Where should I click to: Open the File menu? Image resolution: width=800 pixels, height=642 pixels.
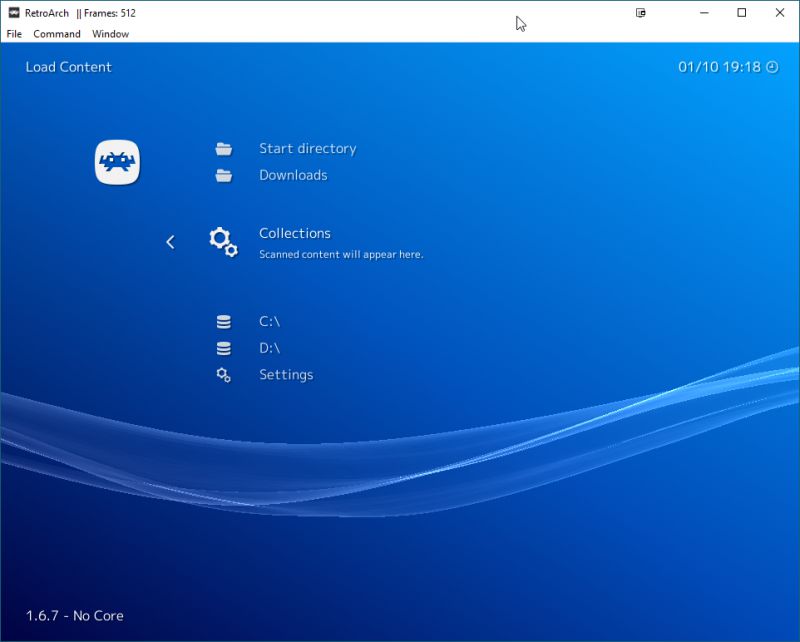(14, 33)
